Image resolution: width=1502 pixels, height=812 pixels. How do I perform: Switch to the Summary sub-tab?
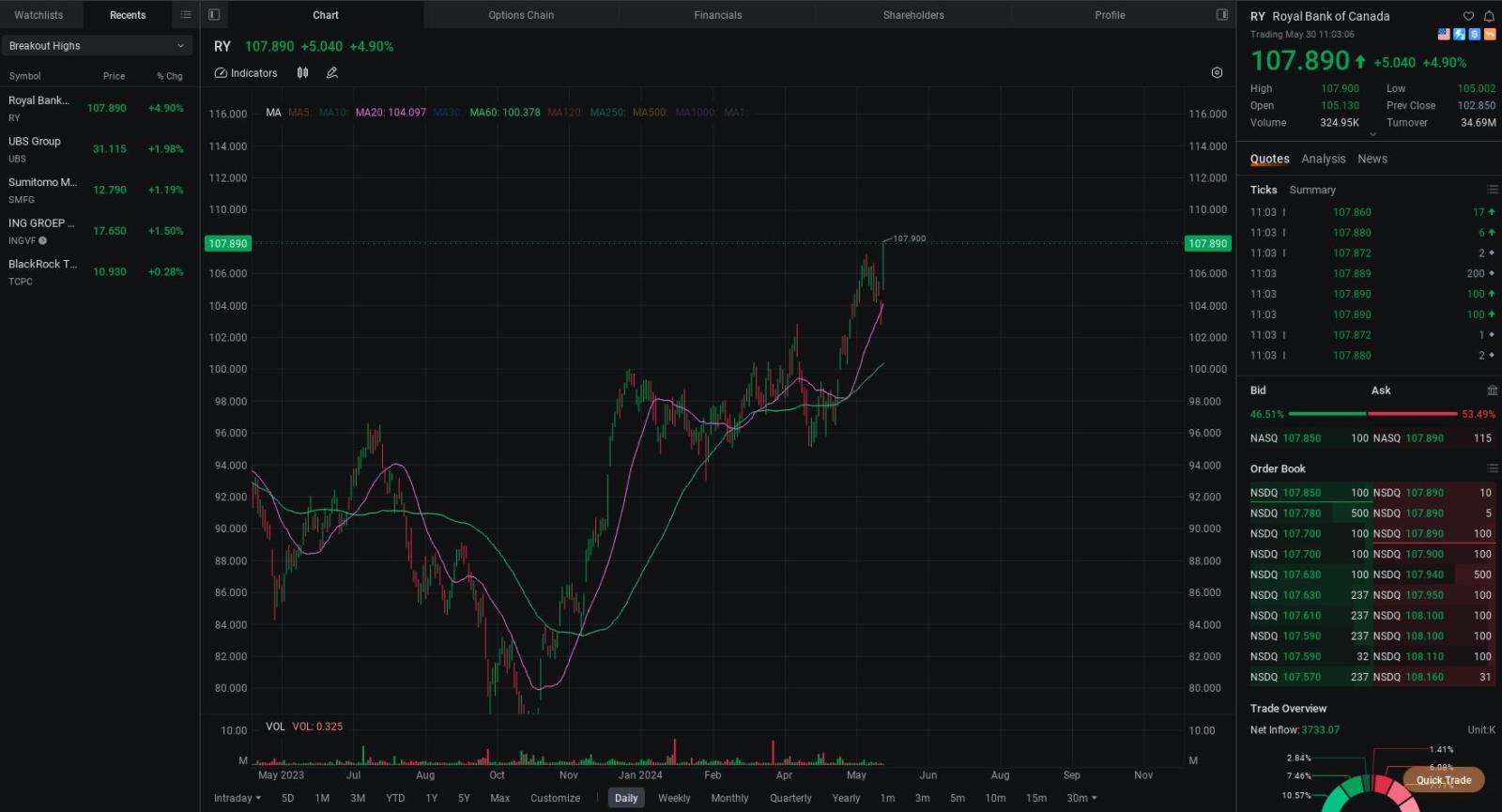(1312, 190)
